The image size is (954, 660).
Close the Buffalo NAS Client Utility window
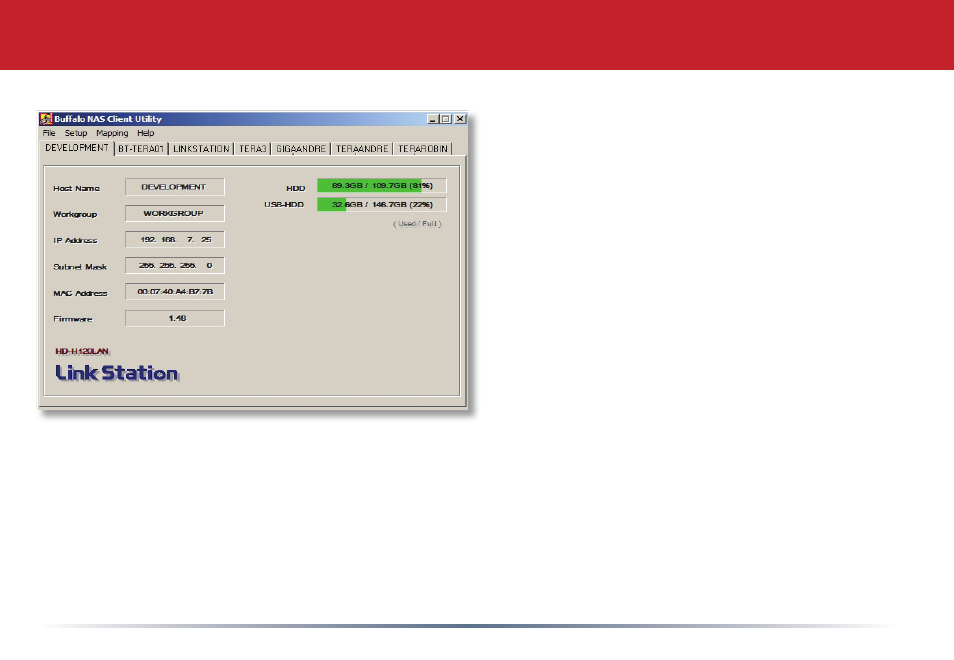(460, 119)
